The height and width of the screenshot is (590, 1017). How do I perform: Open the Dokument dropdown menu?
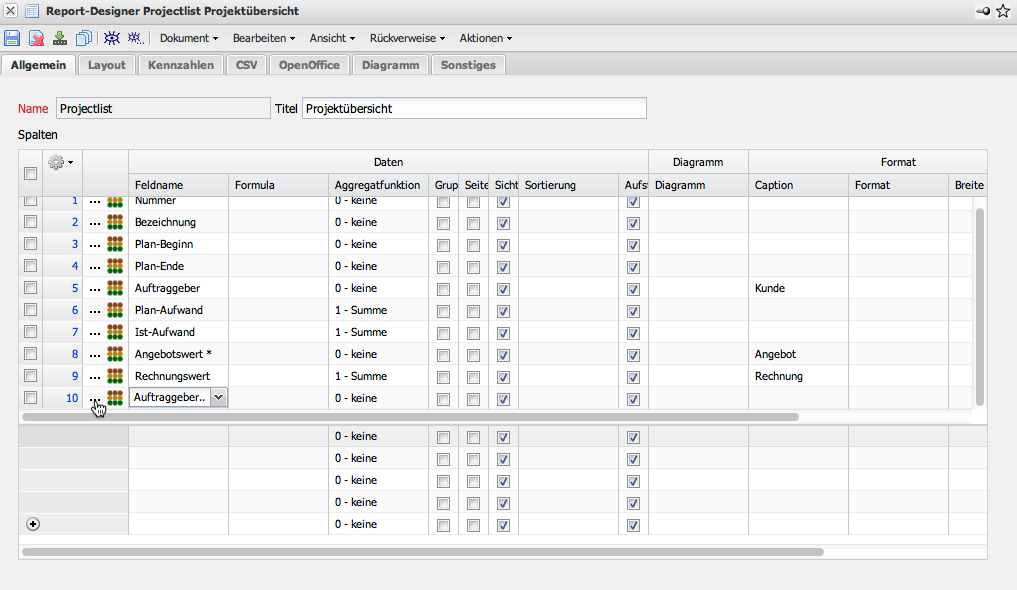[x=189, y=38]
